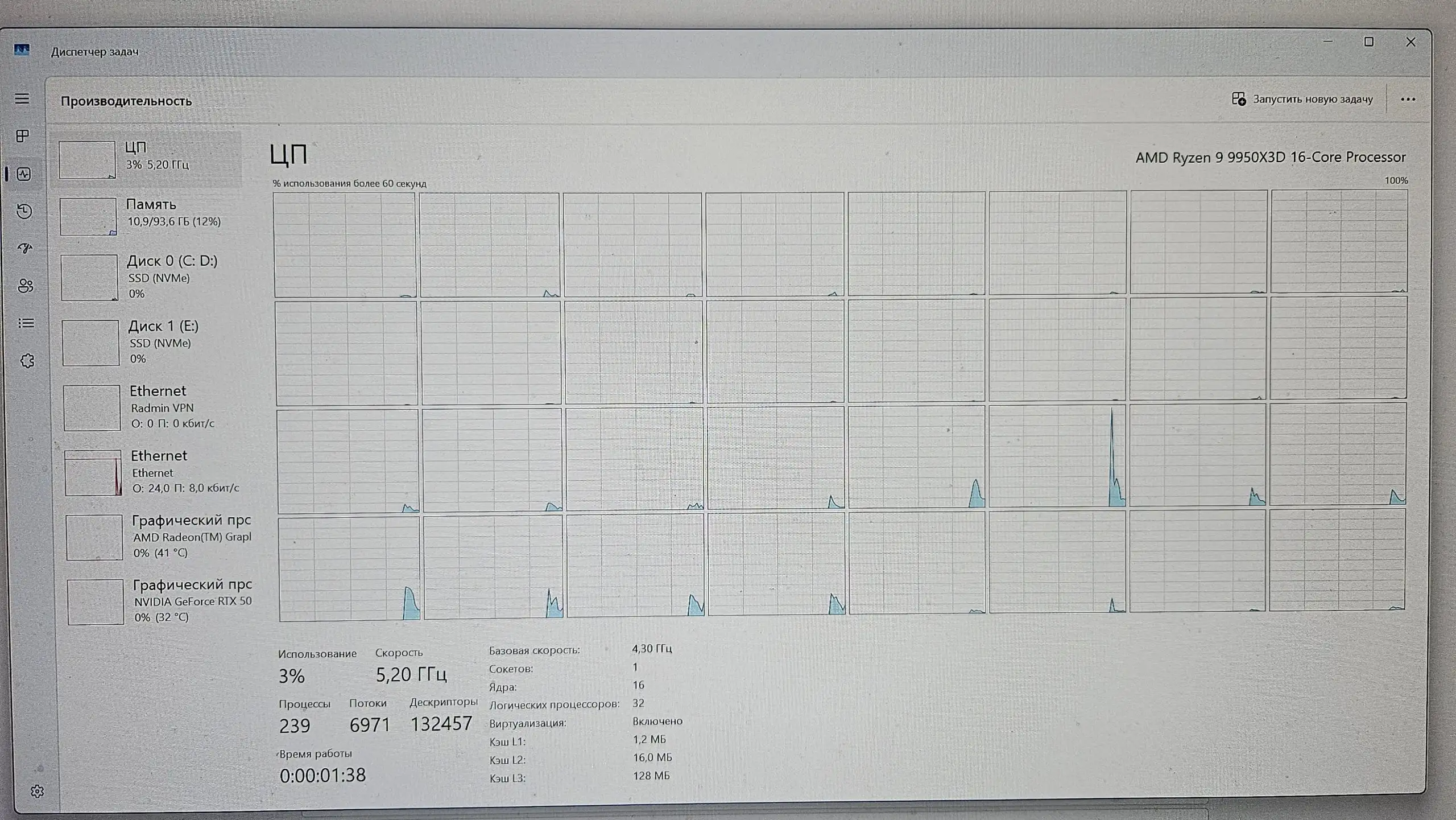Click the 'Производительность' page heading
The height and width of the screenshot is (820, 1456).
126,101
